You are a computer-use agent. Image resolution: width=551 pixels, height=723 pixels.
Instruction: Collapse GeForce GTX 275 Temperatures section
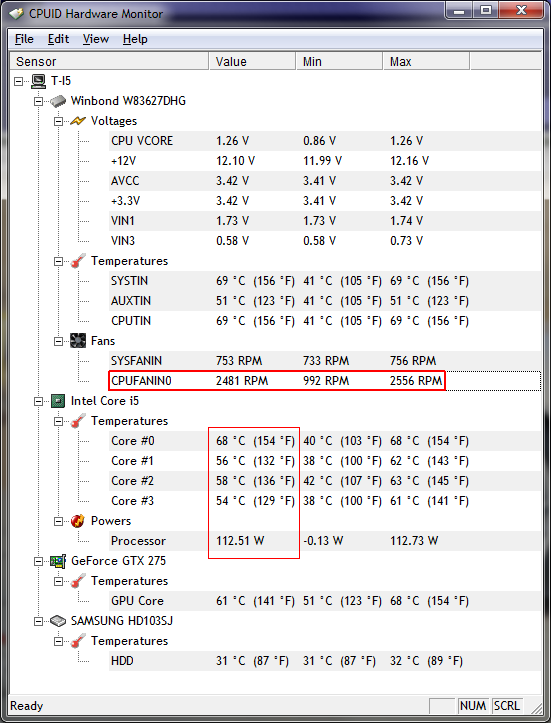coord(58,581)
